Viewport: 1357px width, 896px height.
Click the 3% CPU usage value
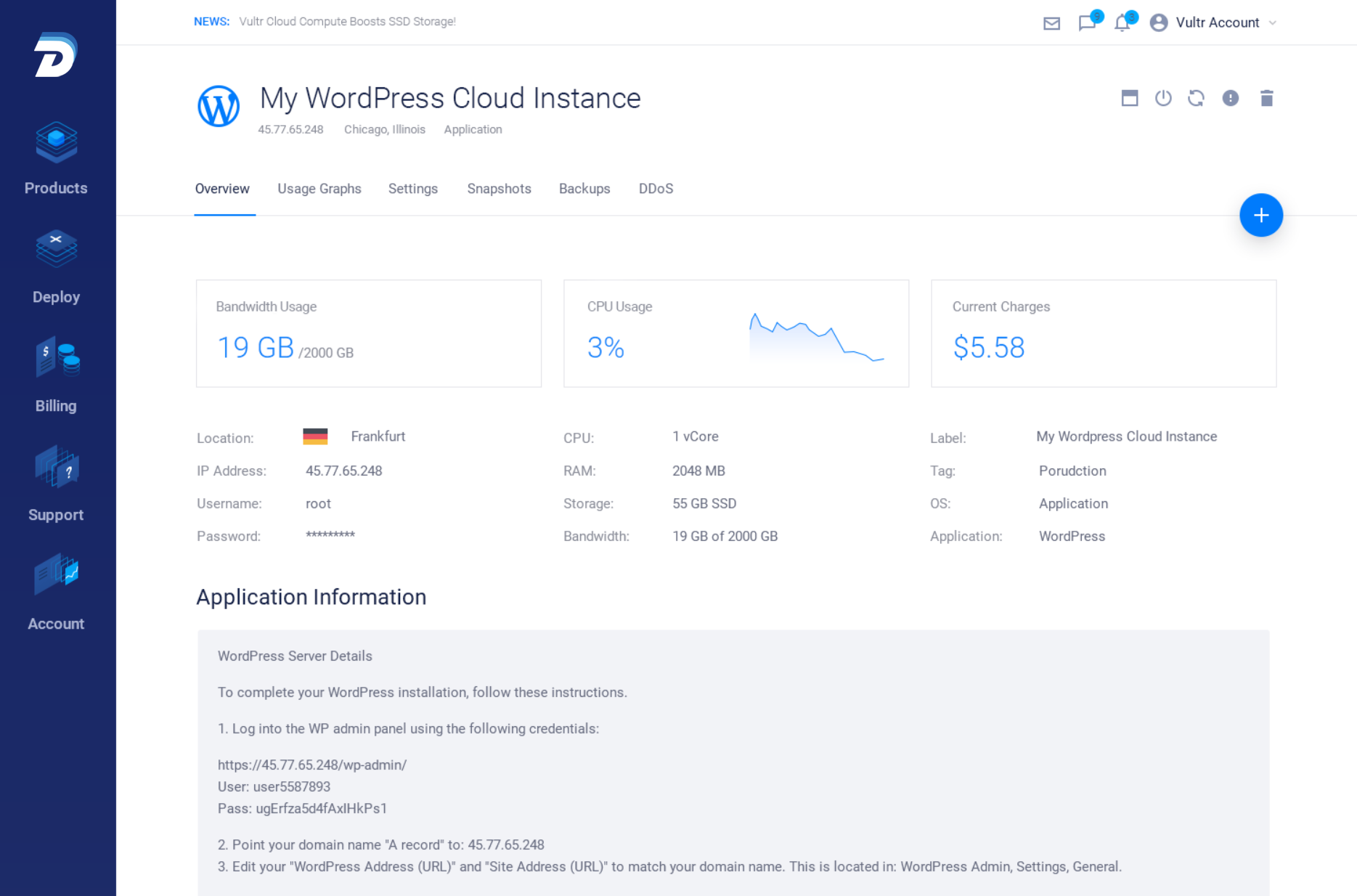click(x=606, y=348)
